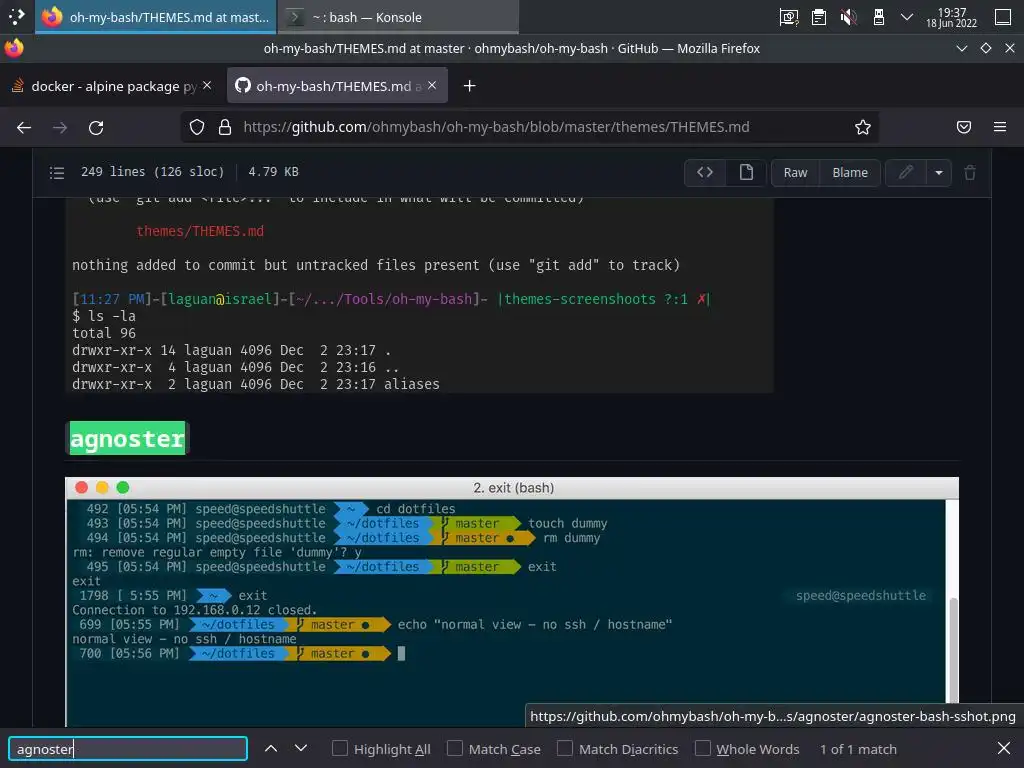Click the '4.79 KB' file size

pyautogui.click(x=273, y=172)
